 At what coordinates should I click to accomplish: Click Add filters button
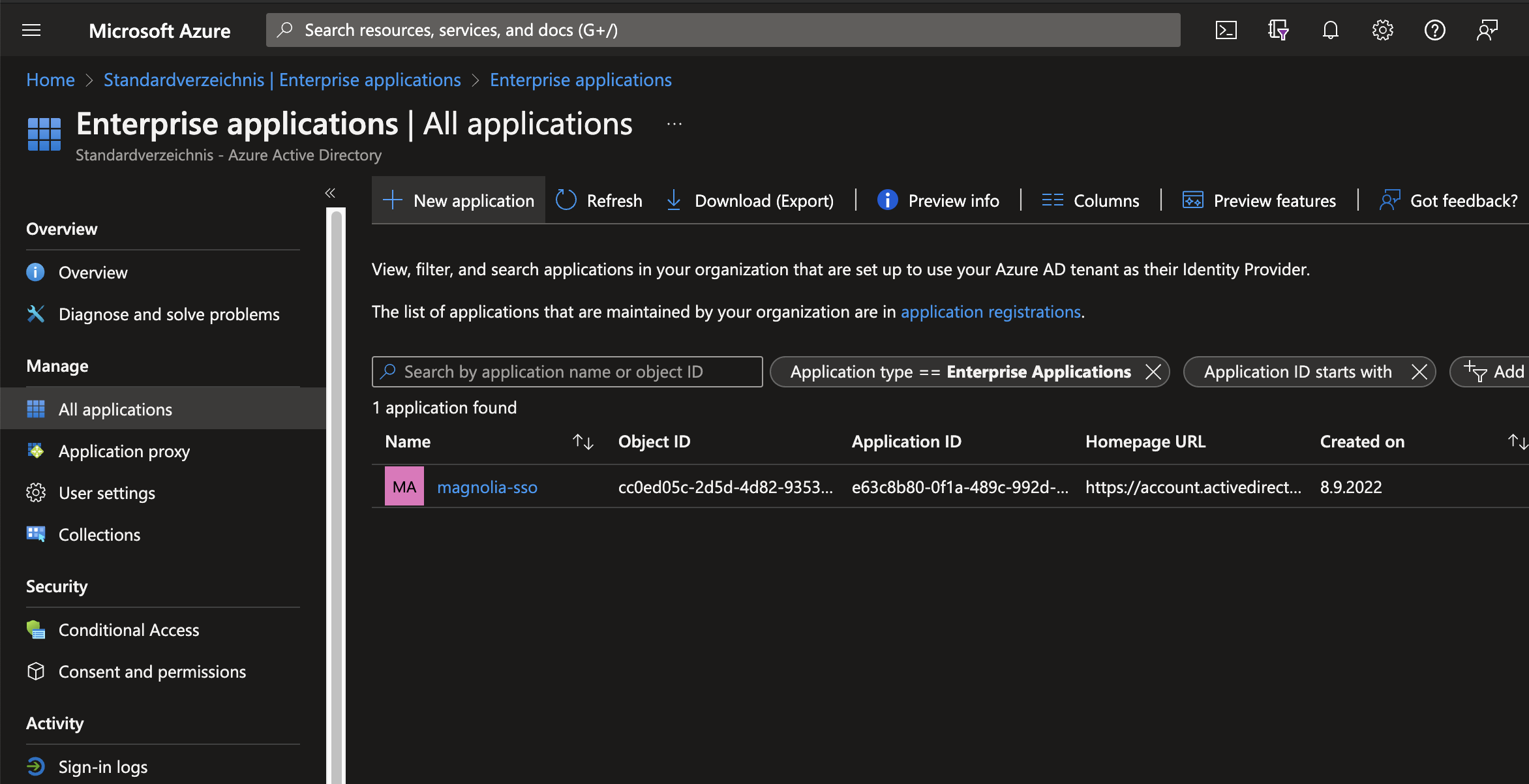click(1490, 372)
